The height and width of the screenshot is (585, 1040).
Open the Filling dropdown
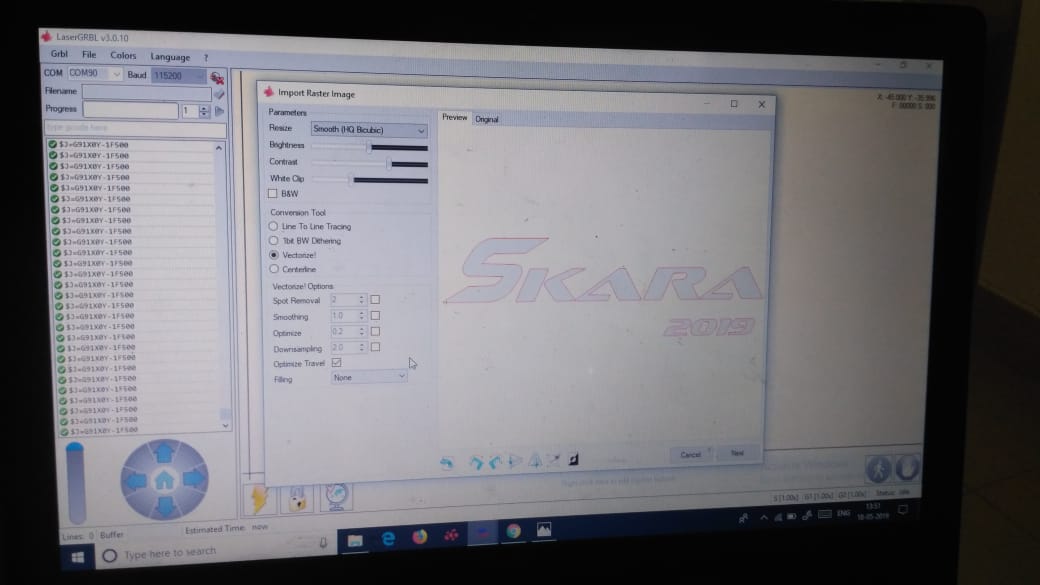tap(369, 377)
